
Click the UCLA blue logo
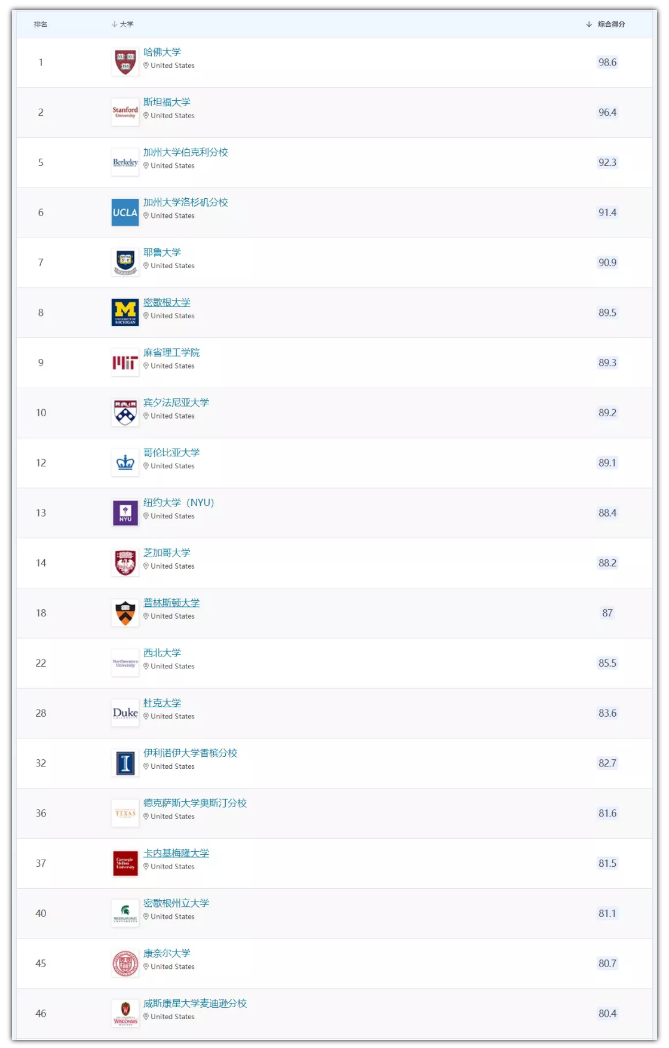point(125,212)
